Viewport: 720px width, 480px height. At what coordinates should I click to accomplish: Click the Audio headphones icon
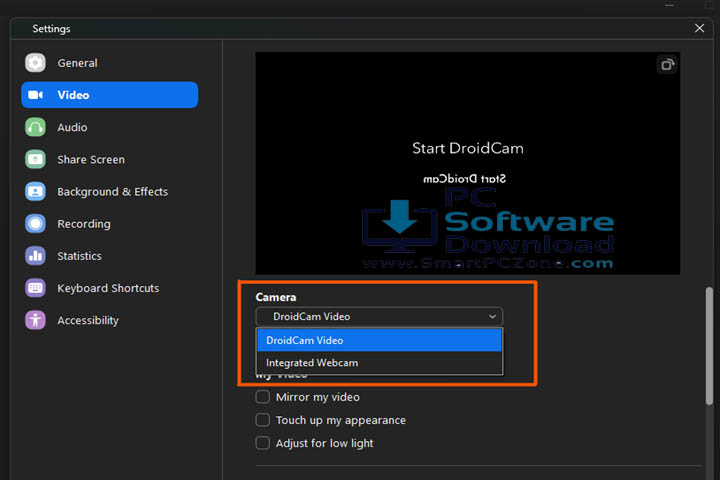point(35,127)
